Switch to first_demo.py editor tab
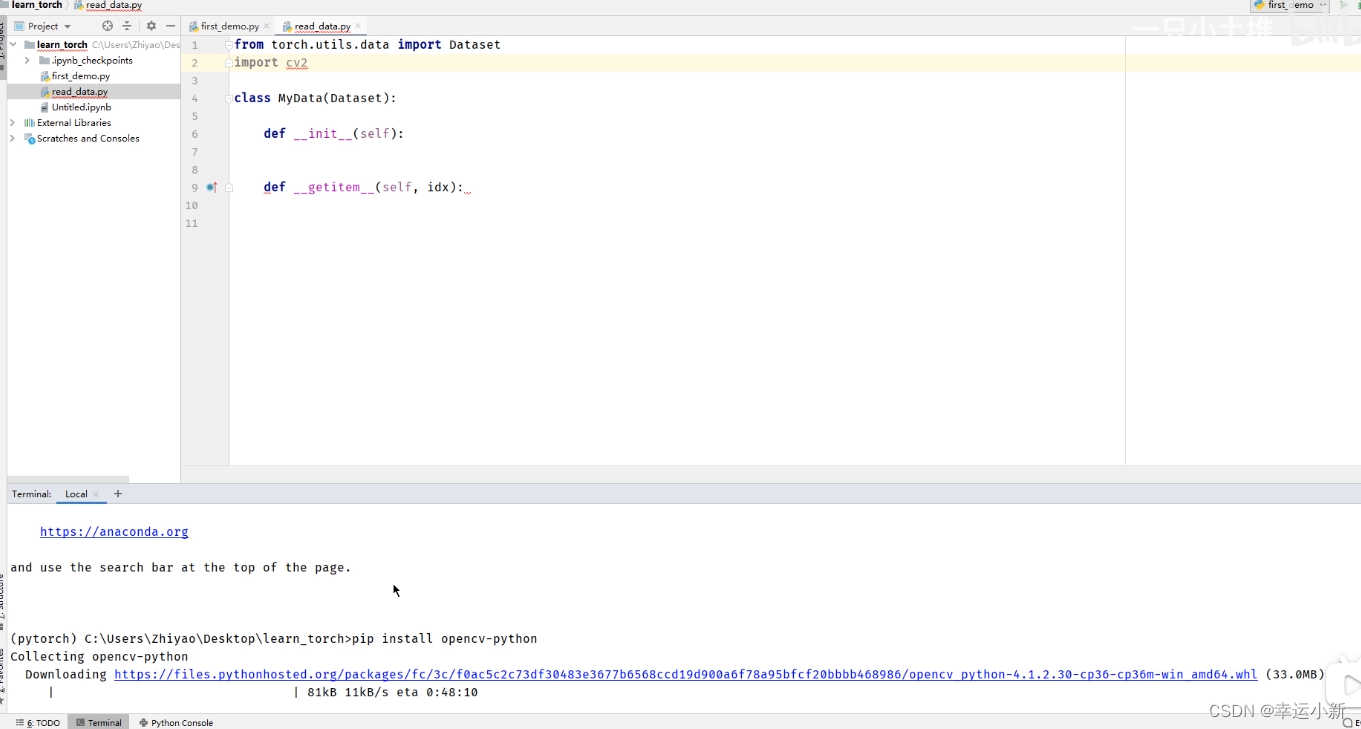 pyautogui.click(x=229, y=26)
